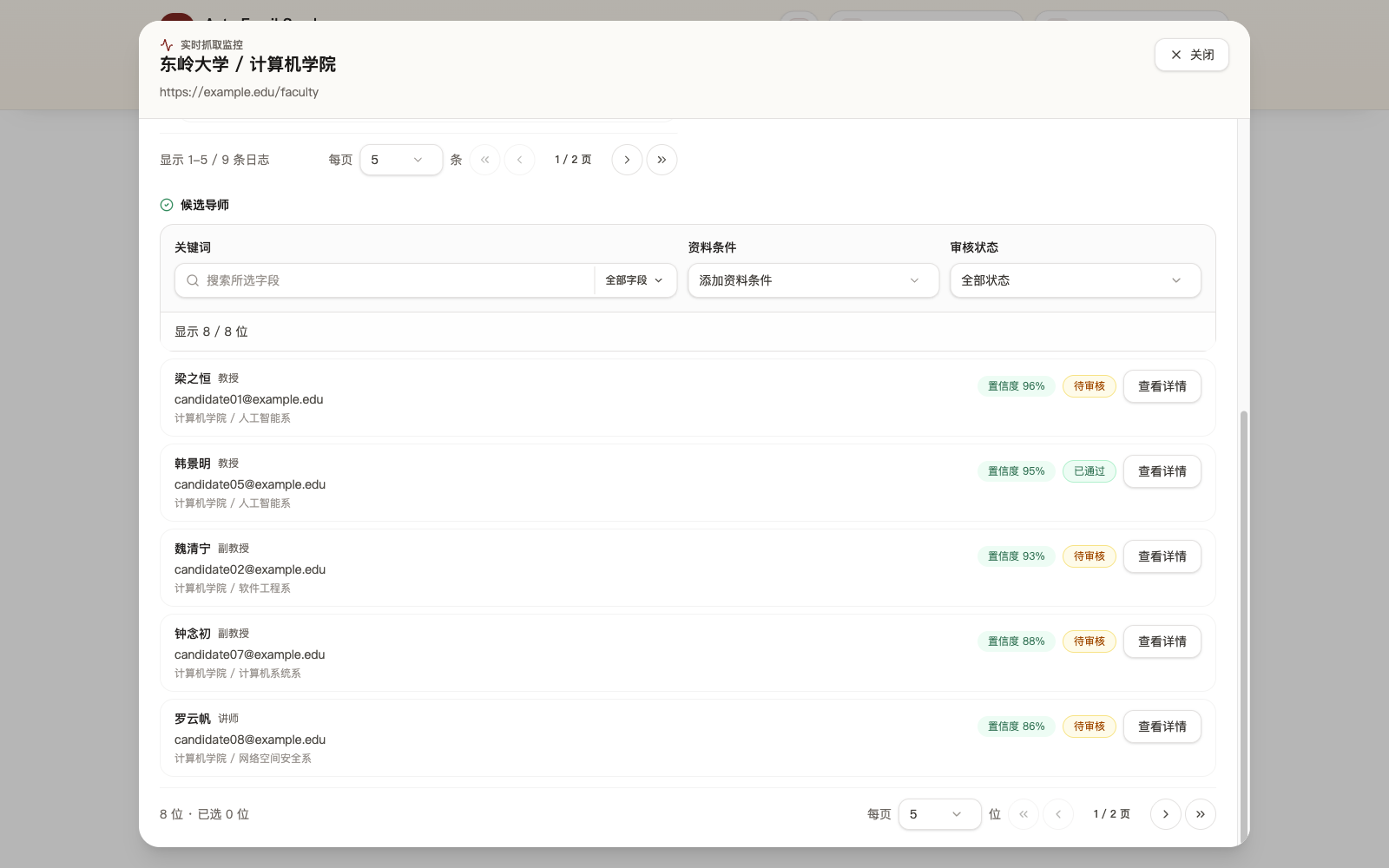Image resolution: width=1389 pixels, height=868 pixels.
Task: Click the 置信度 88% badge
Action: pos(1017,641)
